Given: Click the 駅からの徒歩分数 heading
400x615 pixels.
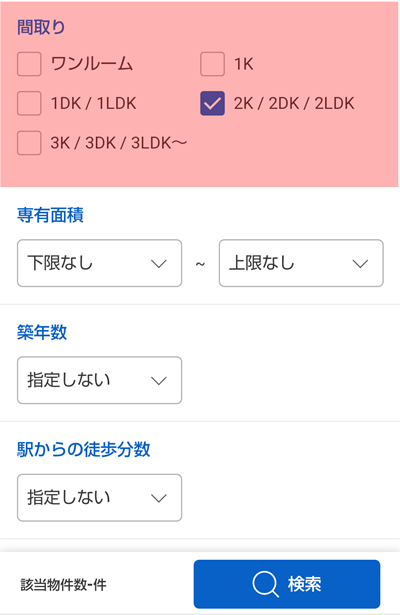Looking at the screenshot, I should (x=84, y=449).
